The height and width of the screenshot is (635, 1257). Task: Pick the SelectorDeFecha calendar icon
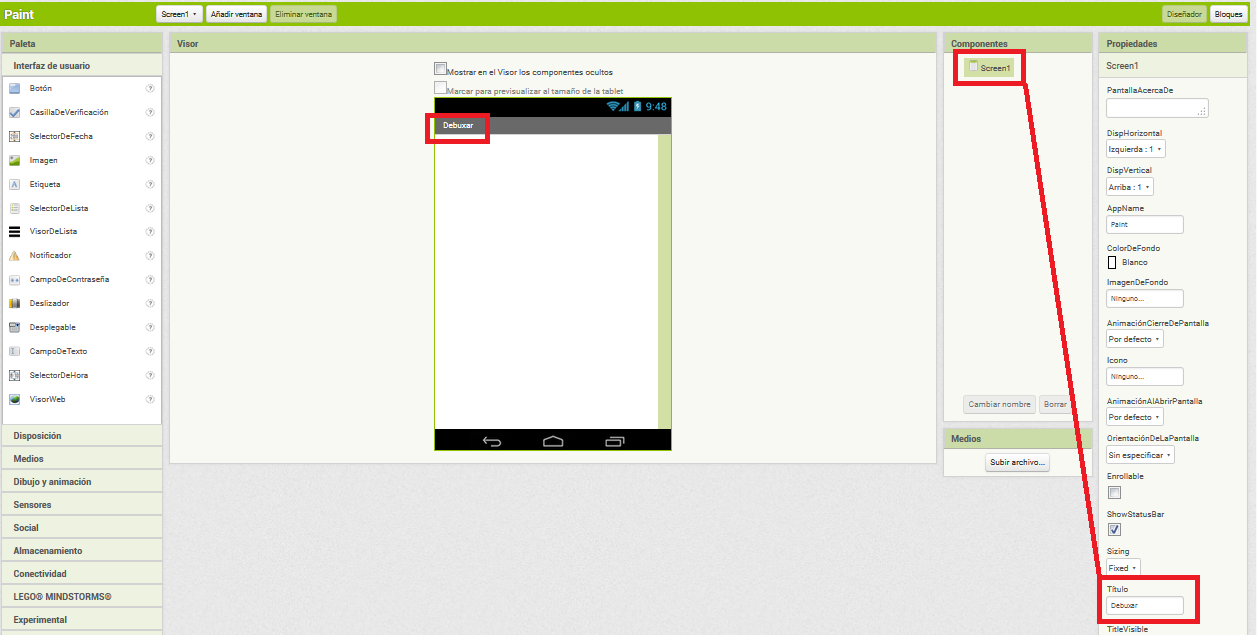point(15,137)
